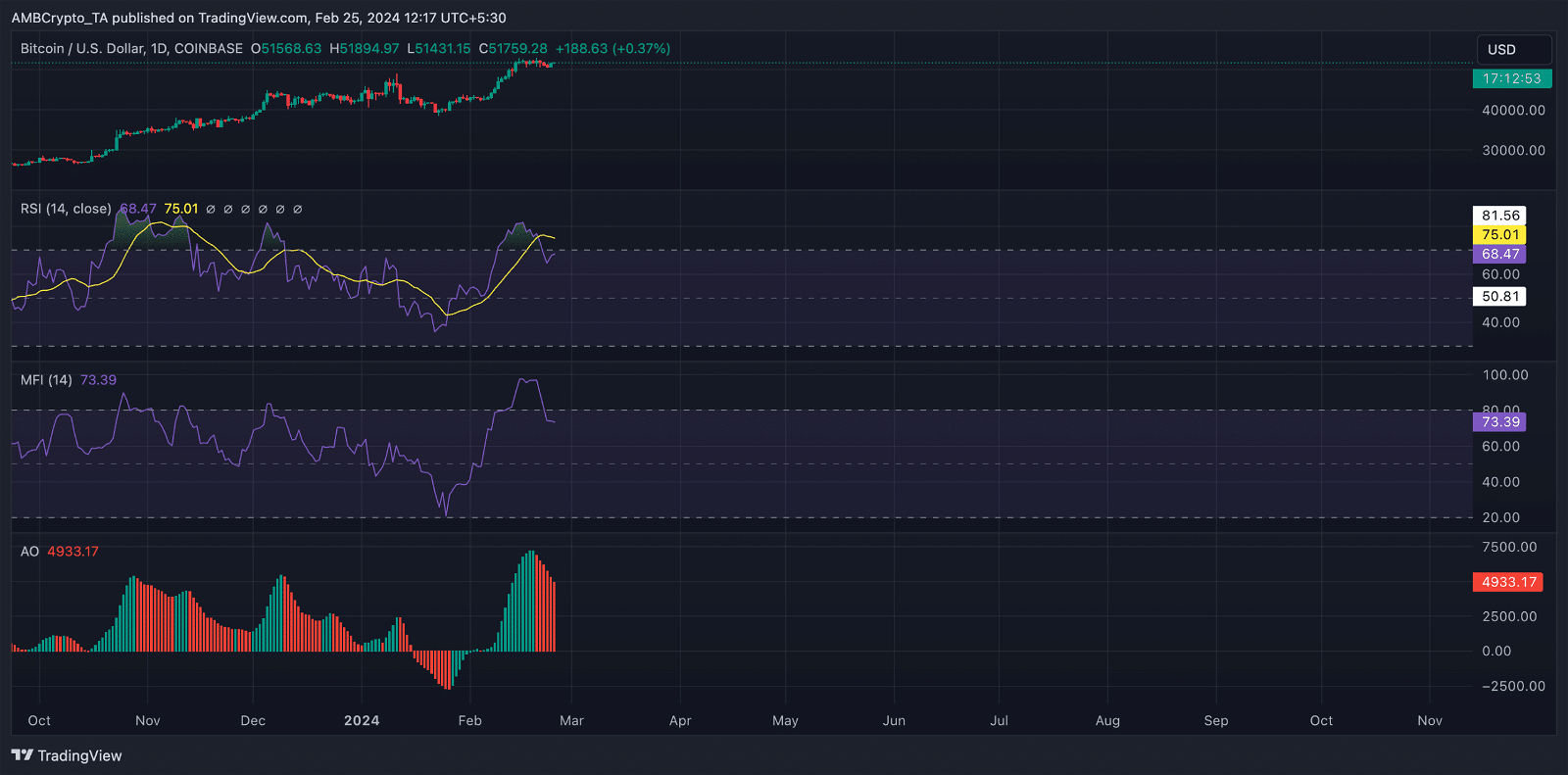Click the Feb time axis label
Image resolution: width=1568 pixels, height=775 pixels.
click(470, 720)
